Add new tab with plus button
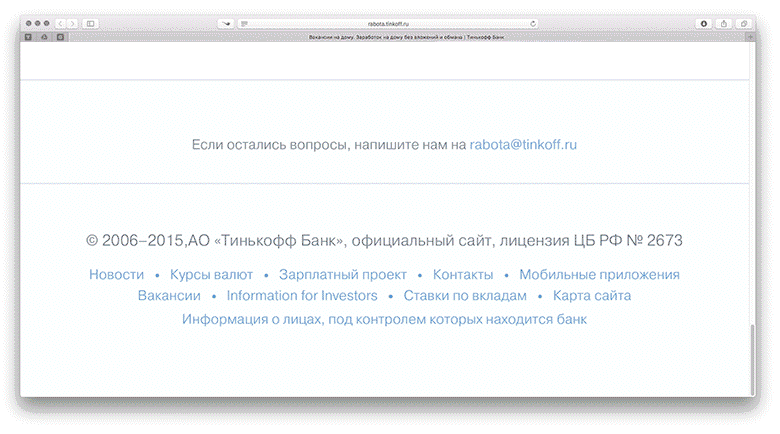780x434 pixels. (x=750, y=37)
